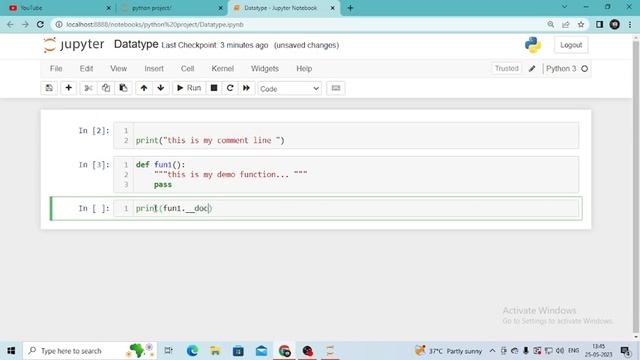Open a new browser tab
640x360 pixels.
[x=350, y=8]
